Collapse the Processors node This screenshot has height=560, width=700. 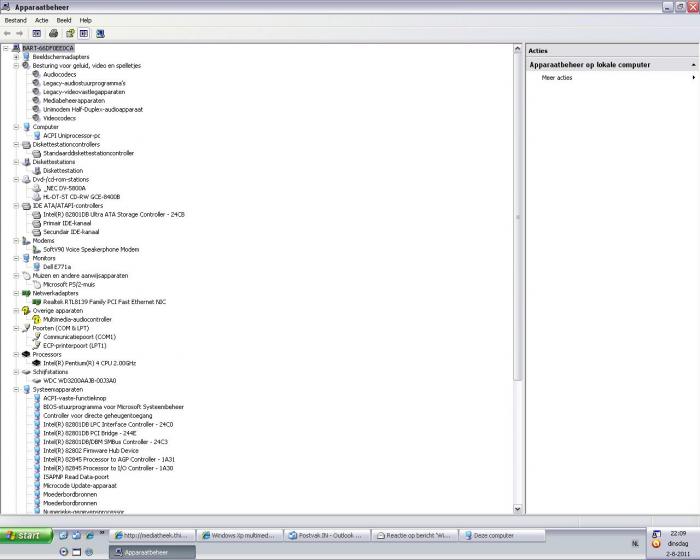[16, 355]
